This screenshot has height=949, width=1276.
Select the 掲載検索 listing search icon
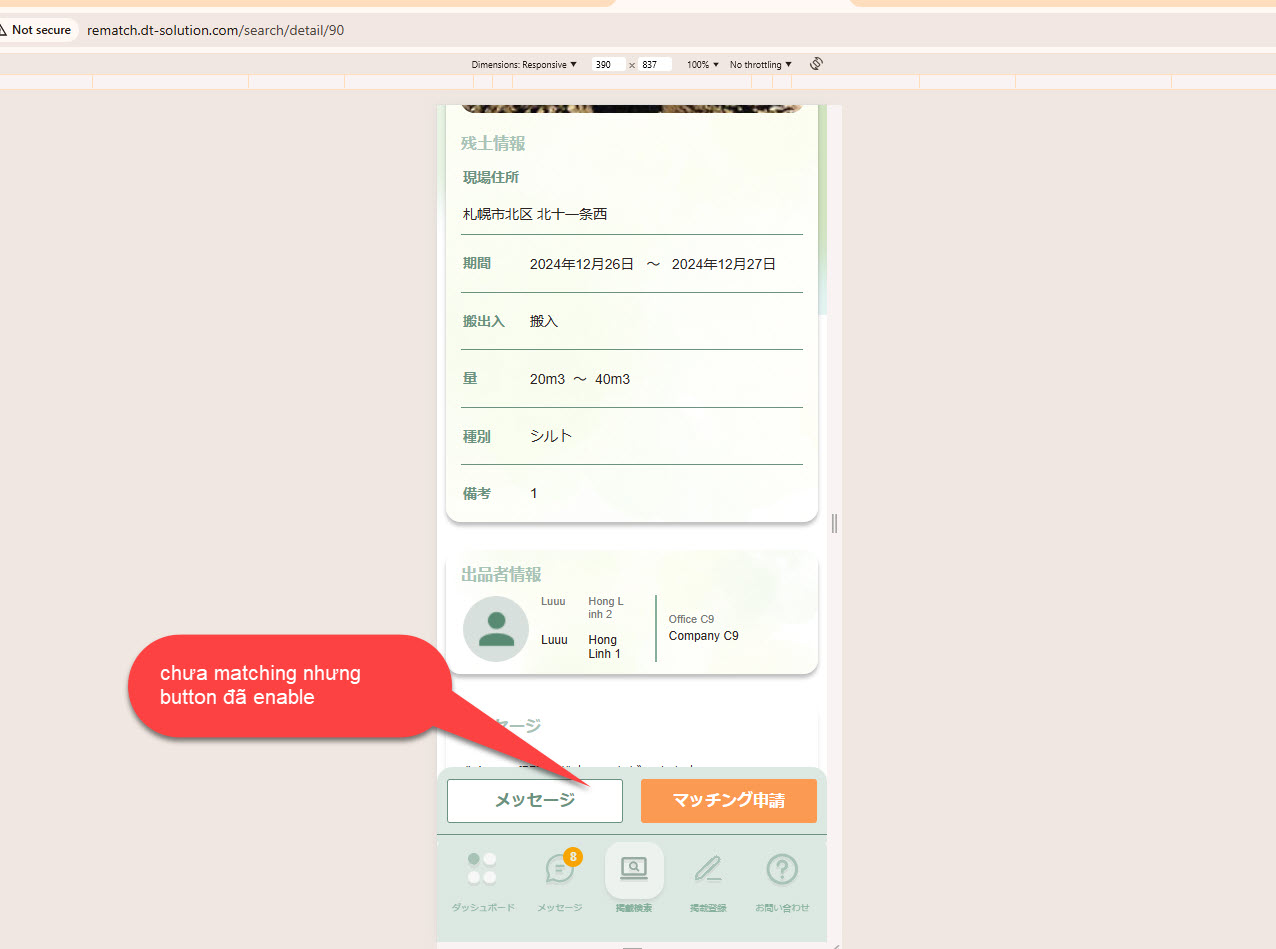point(634,869)
